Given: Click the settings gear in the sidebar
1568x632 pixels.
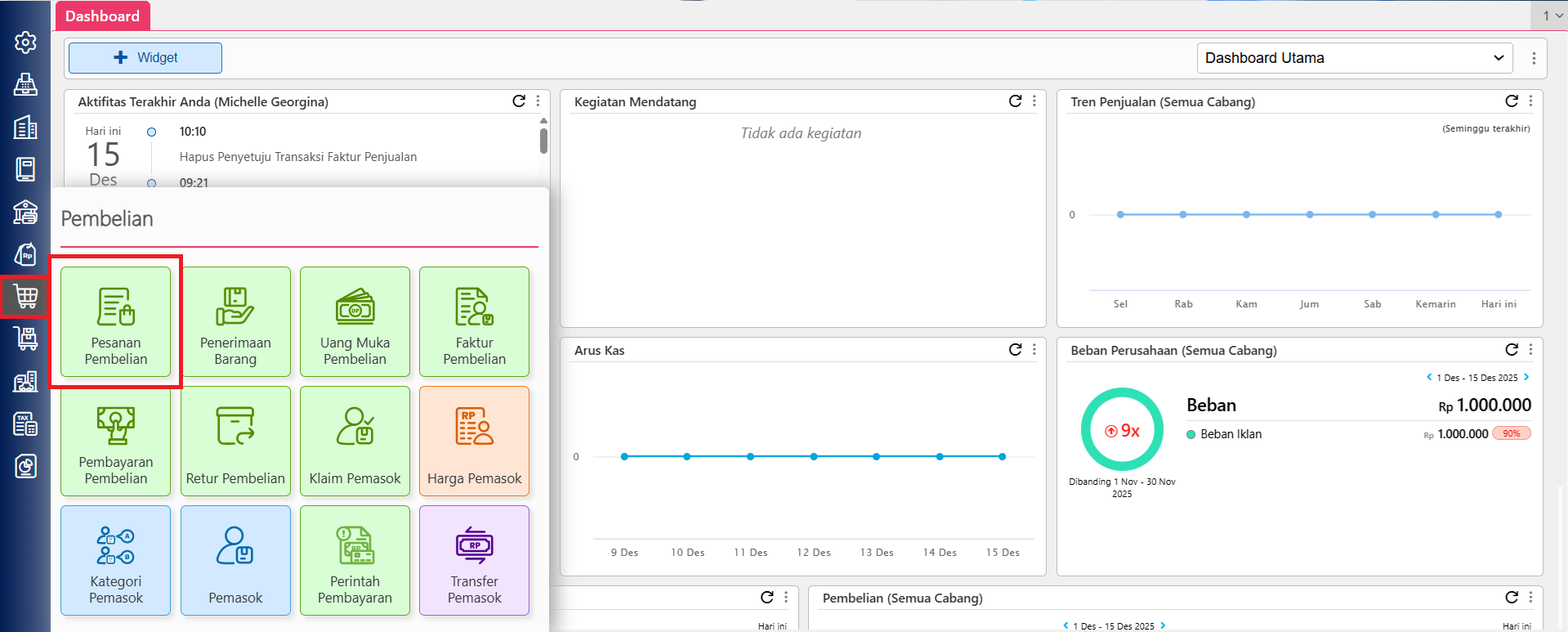Looking at the screenshot, I should [x=25, y=43].
